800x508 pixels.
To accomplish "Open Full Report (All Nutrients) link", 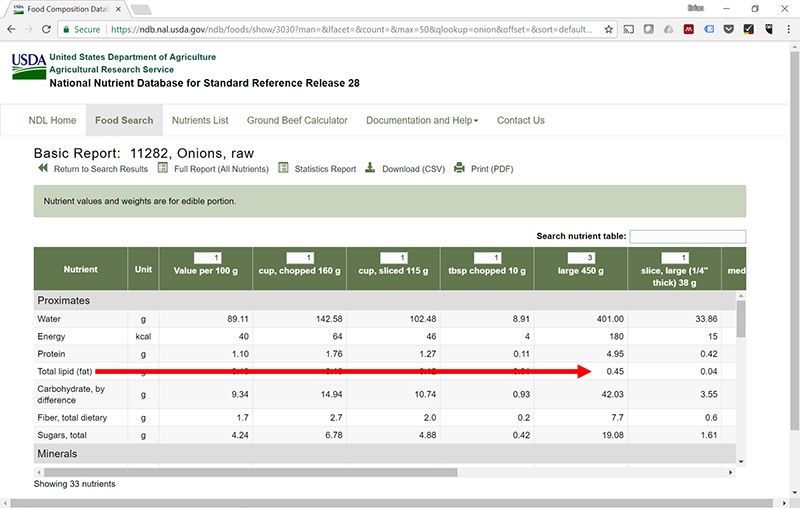I will (x=221, y=169).
